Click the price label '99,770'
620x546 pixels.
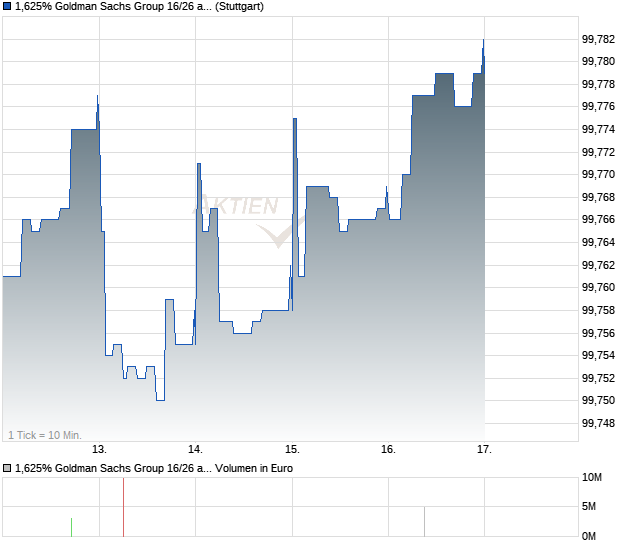(x=598, y=174)
